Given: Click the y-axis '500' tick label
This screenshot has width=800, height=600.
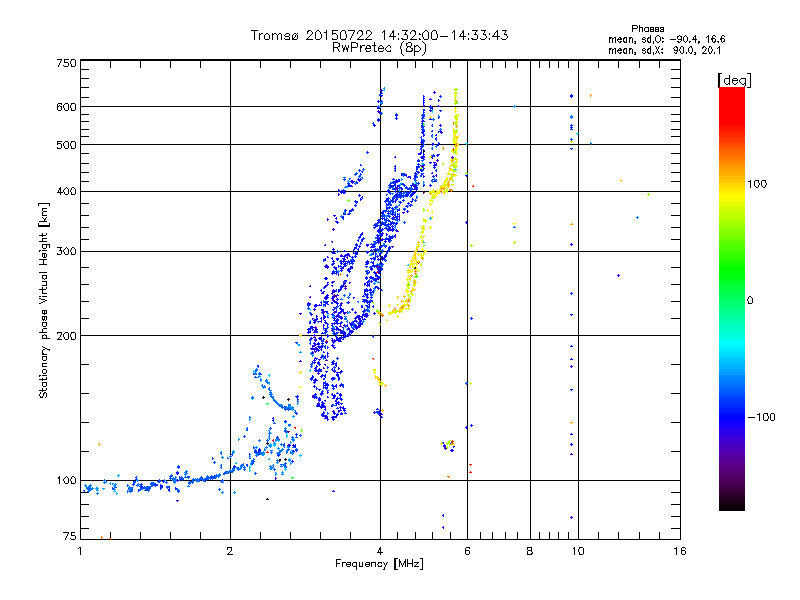Looking at the screenshot, I should (66, 145).
